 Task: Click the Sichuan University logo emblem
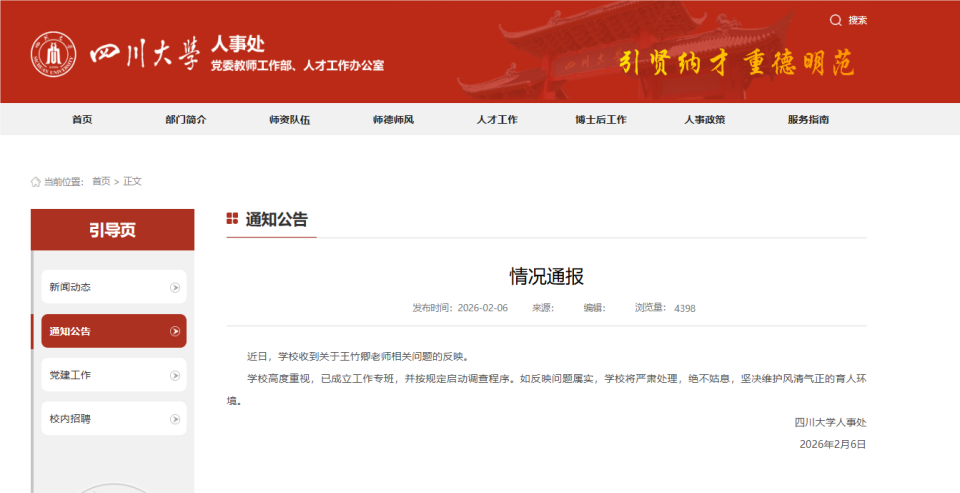coord(54,54)
